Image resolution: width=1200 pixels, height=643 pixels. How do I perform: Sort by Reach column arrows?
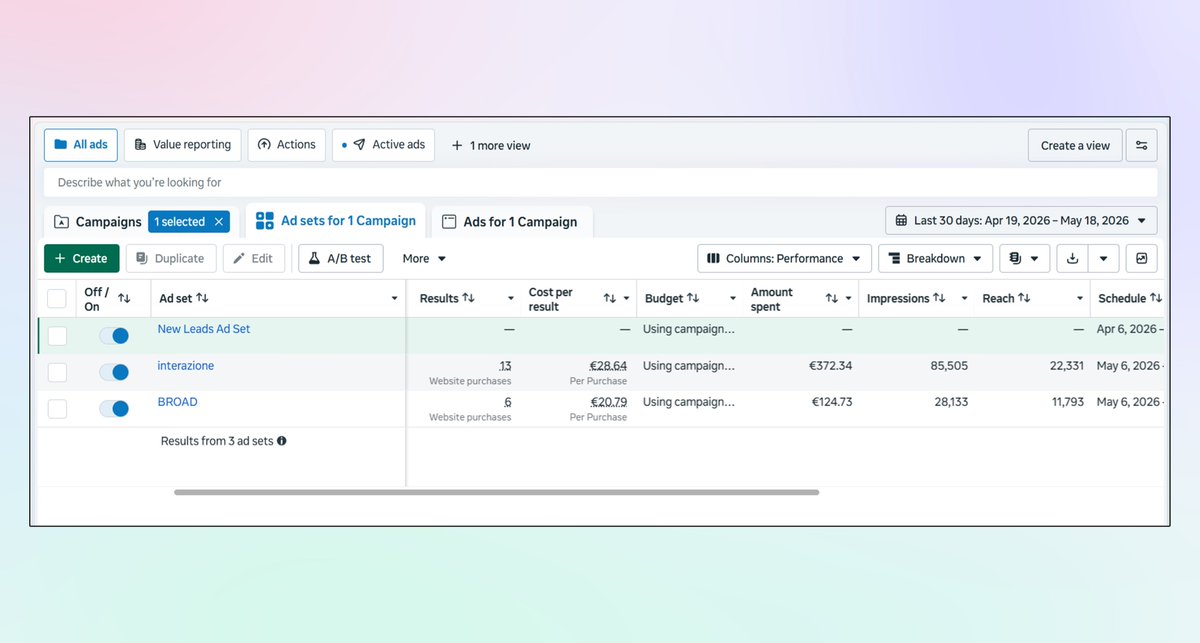(1025, 298)
